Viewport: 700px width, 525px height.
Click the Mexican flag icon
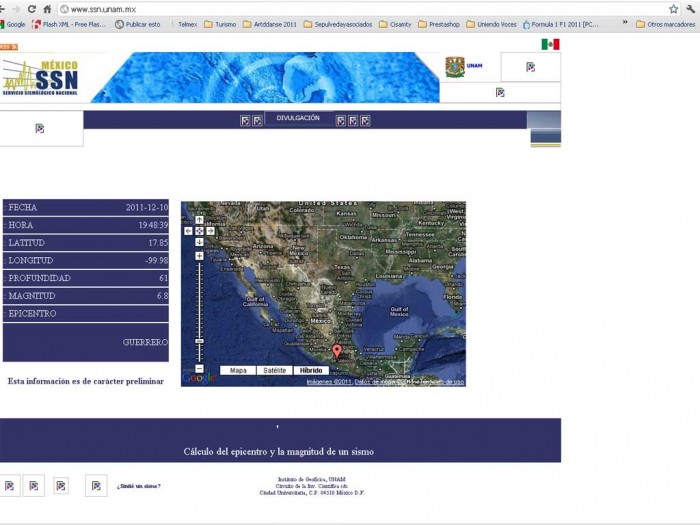[x=550, y=44]
